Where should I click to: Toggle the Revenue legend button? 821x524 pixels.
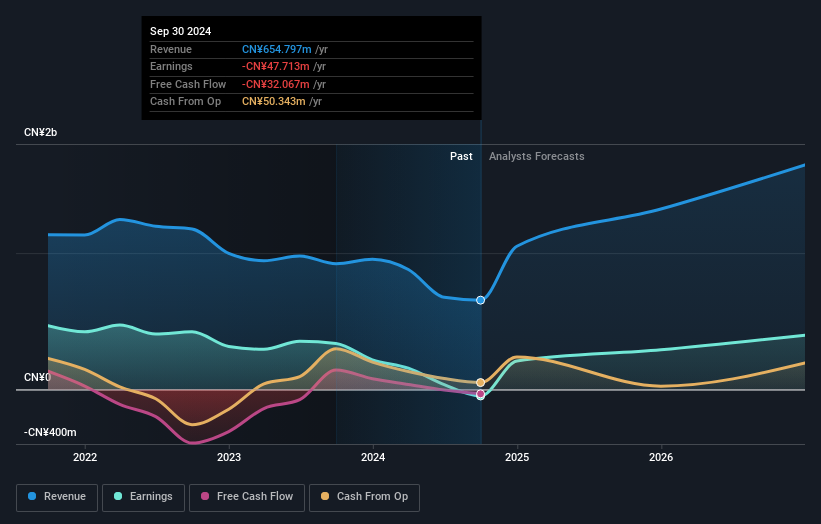tap(57, 497)
